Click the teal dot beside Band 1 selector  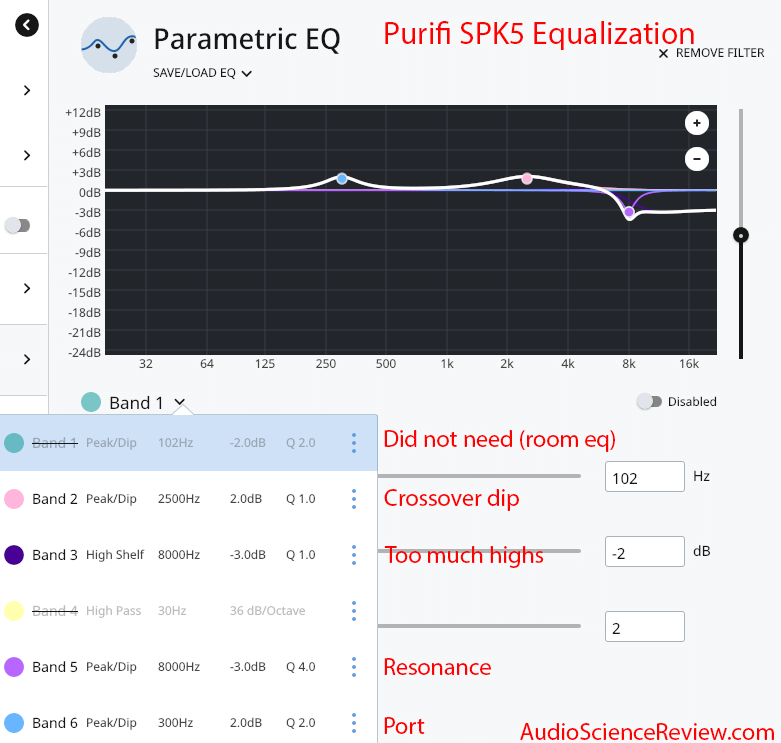coord(91,402)
